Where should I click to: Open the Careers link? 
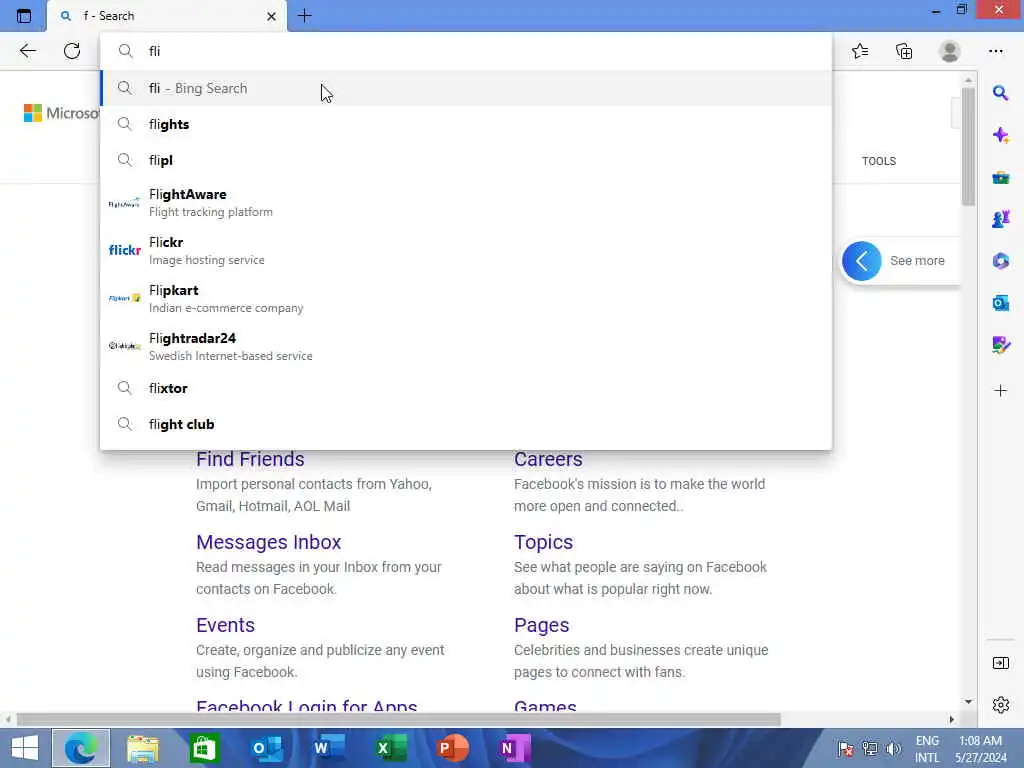(x=548, y=459)
